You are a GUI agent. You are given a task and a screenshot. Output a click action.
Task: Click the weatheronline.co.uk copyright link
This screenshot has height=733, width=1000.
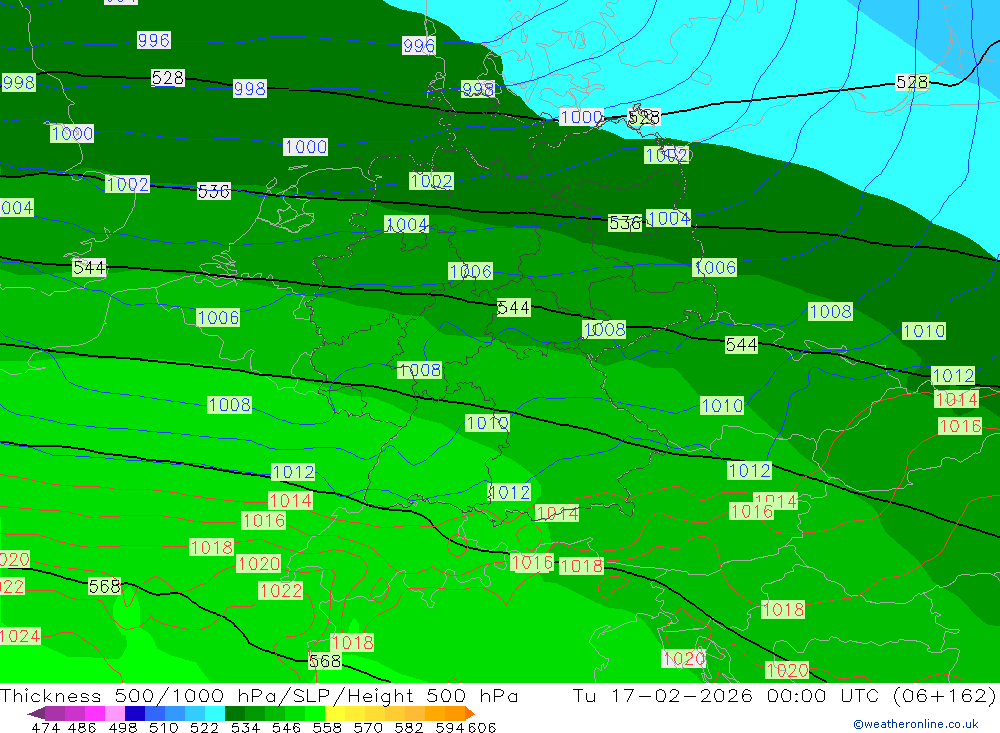coord(915,724)
